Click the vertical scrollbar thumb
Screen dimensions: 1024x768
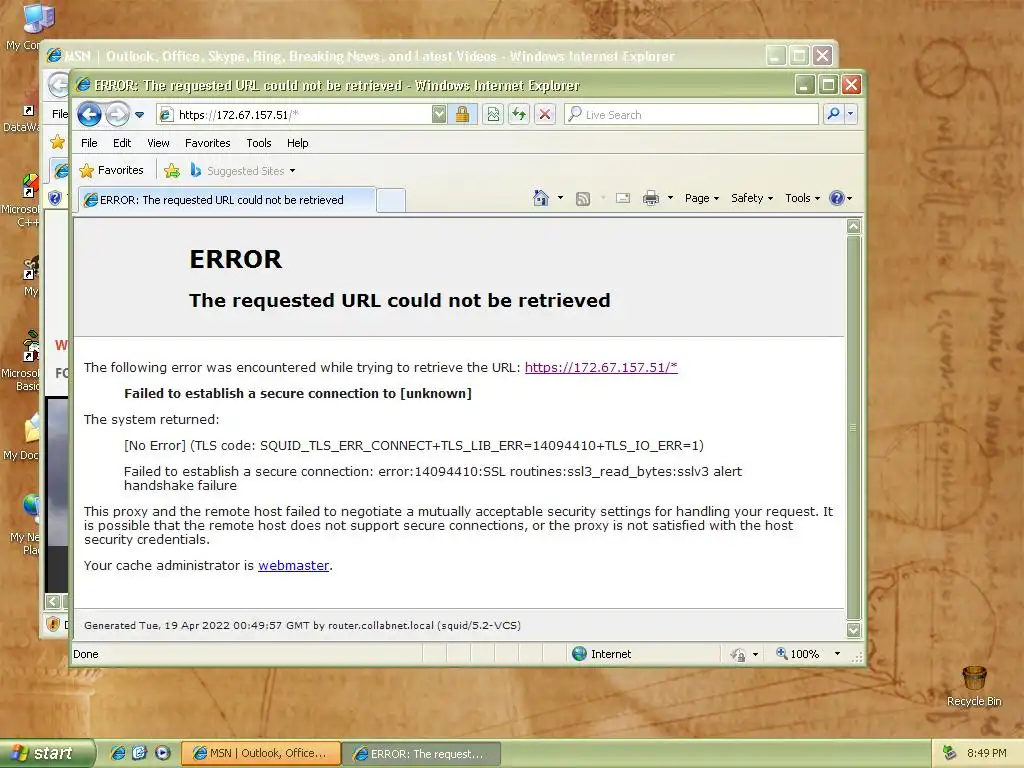coord(854,428)
